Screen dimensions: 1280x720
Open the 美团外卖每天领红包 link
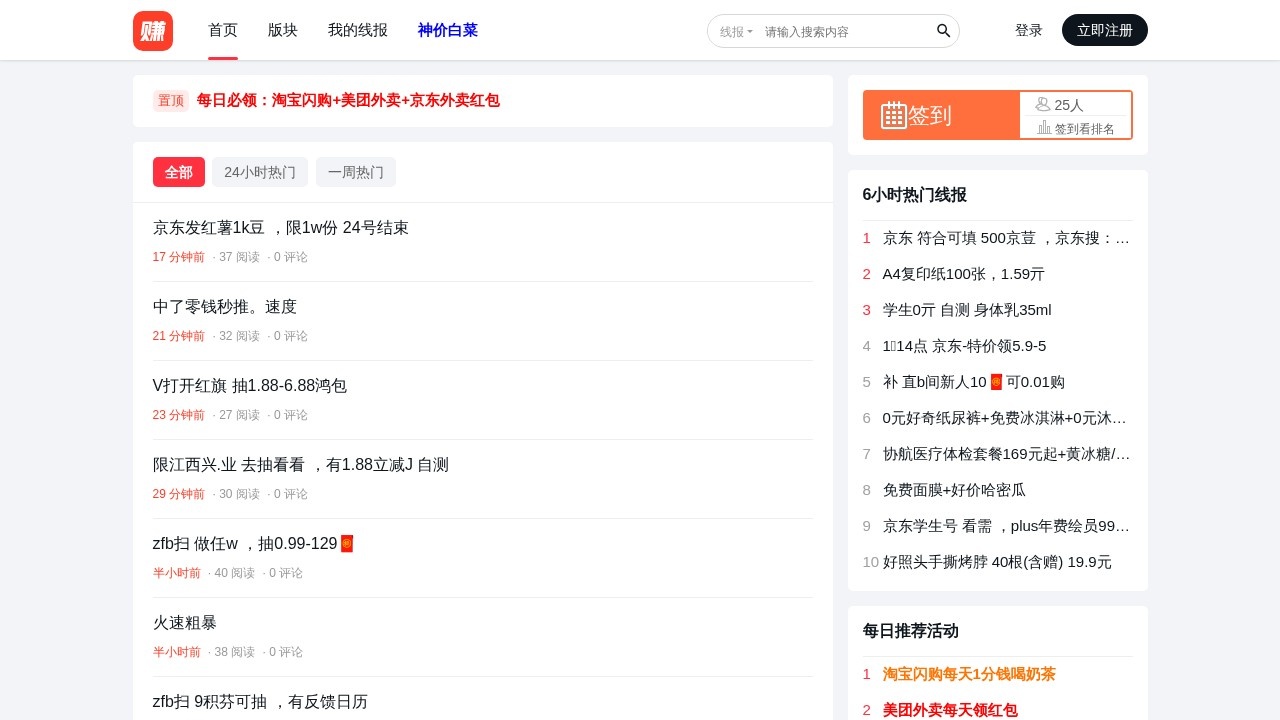tap(951, 710)
